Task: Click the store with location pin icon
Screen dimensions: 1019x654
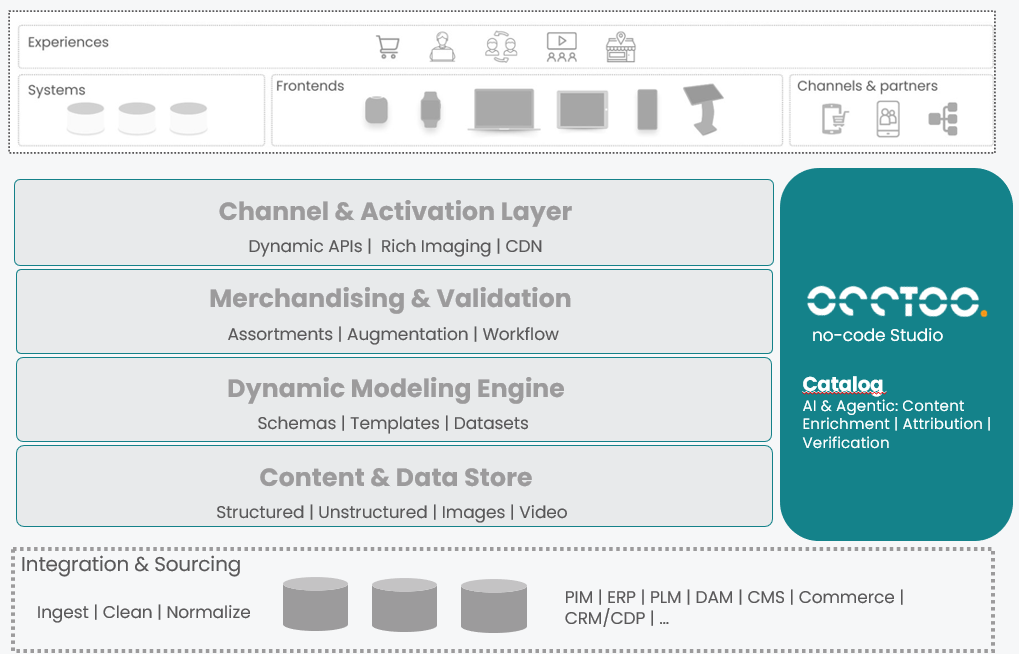Action: tap(621, 47)
